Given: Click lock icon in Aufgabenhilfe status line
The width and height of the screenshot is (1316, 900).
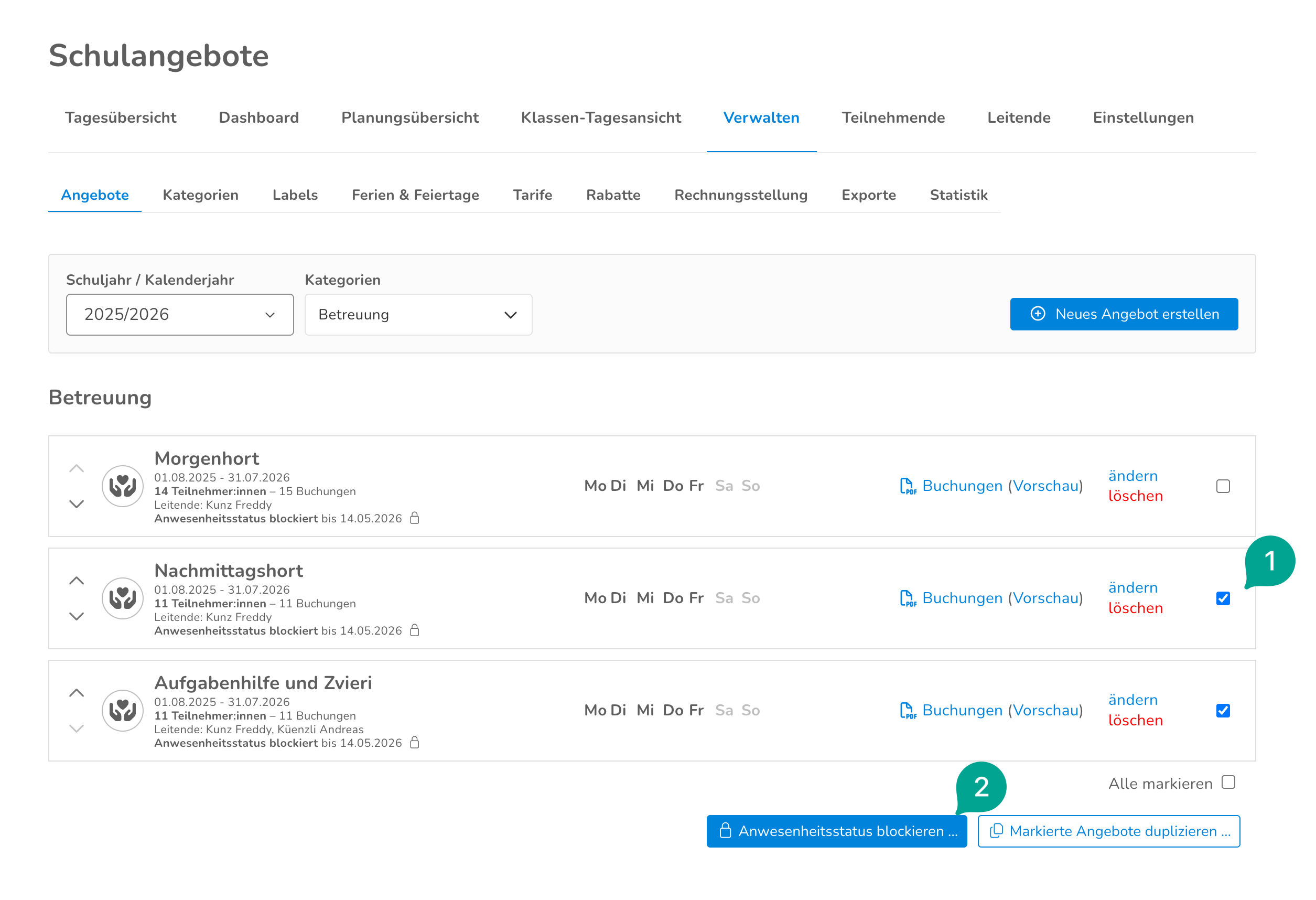Looking at the screenshot, I should click(415, 743).
